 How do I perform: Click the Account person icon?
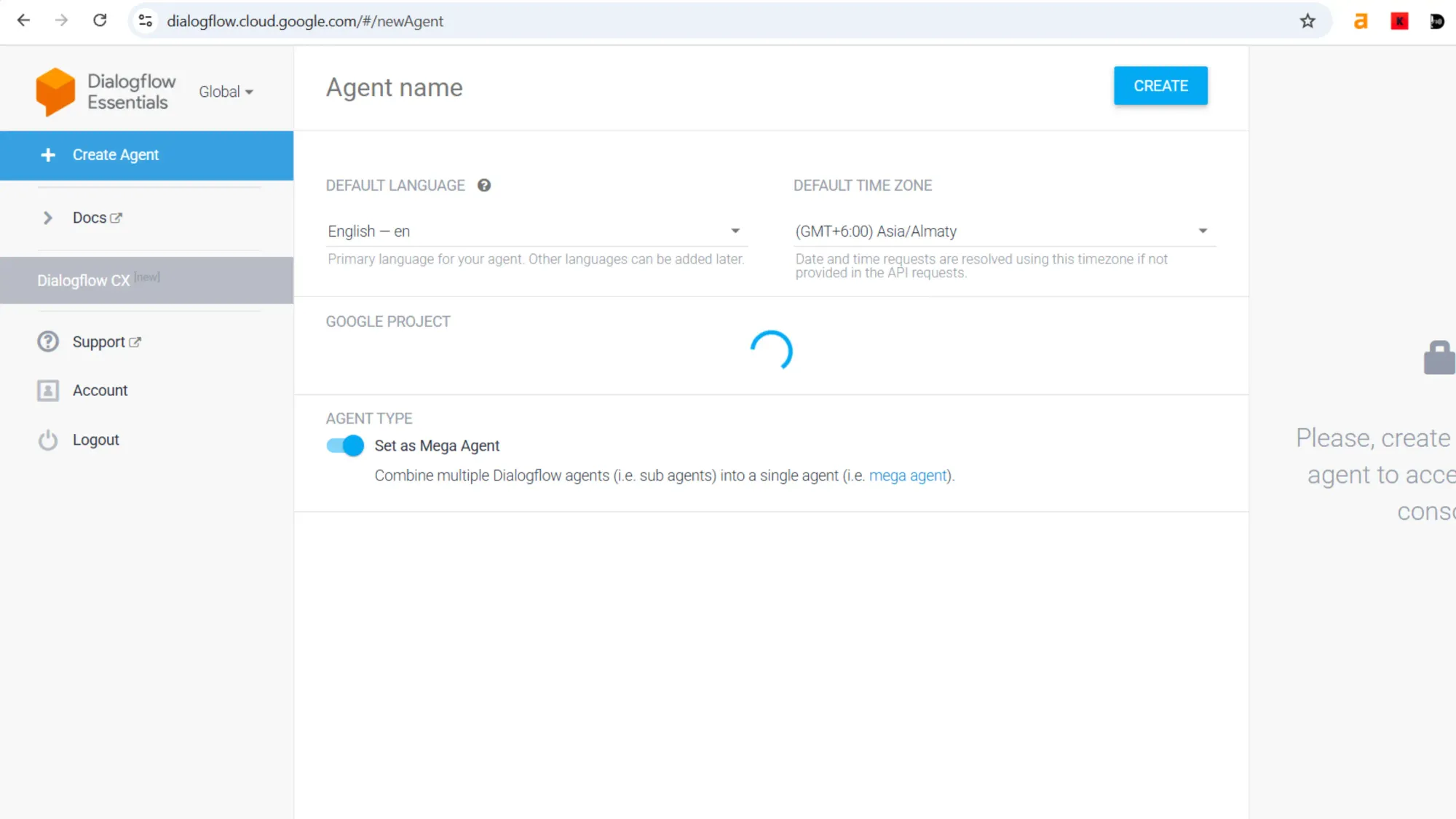(48, 391)
